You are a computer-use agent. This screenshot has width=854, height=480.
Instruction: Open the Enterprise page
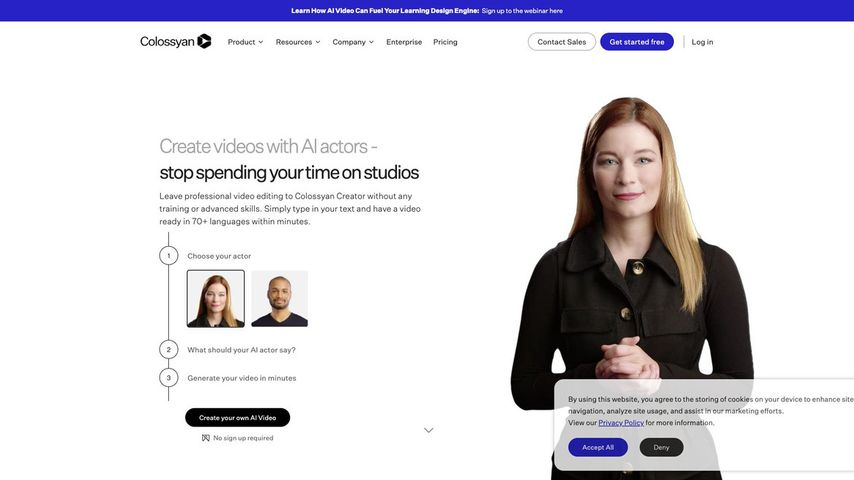point(404,42)
